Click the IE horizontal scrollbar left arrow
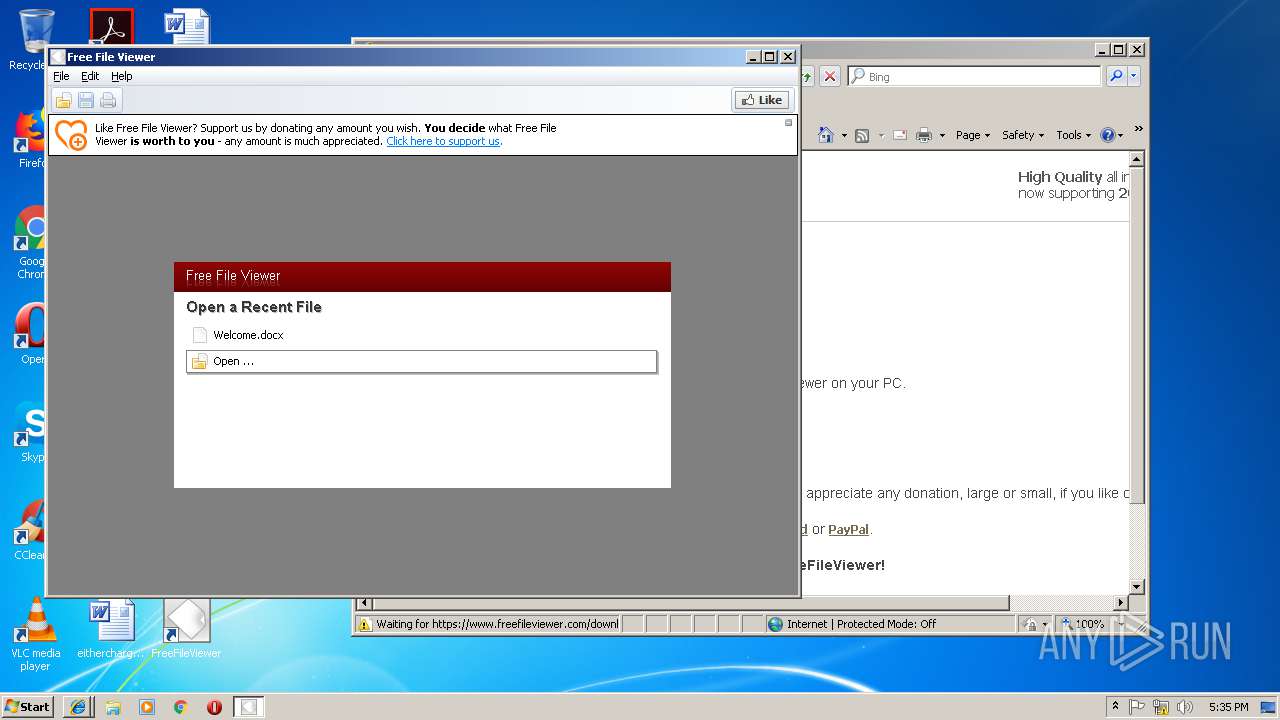The width and height of the screenshot is (1280, 720). click(364, 603)
